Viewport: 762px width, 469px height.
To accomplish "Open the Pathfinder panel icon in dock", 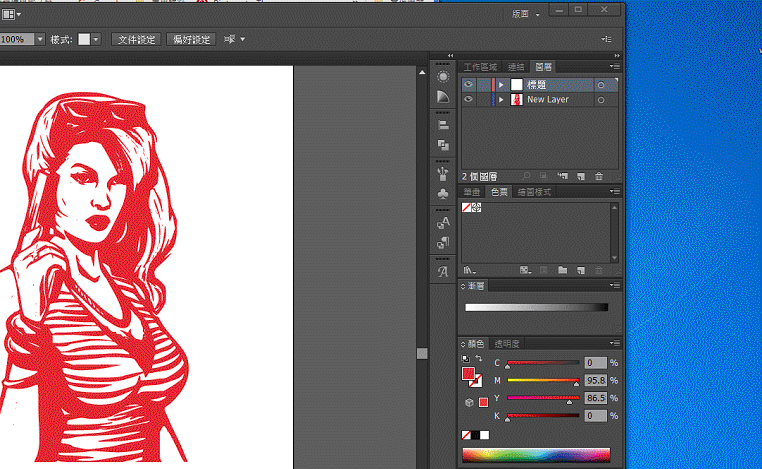I will coord(443,145).
